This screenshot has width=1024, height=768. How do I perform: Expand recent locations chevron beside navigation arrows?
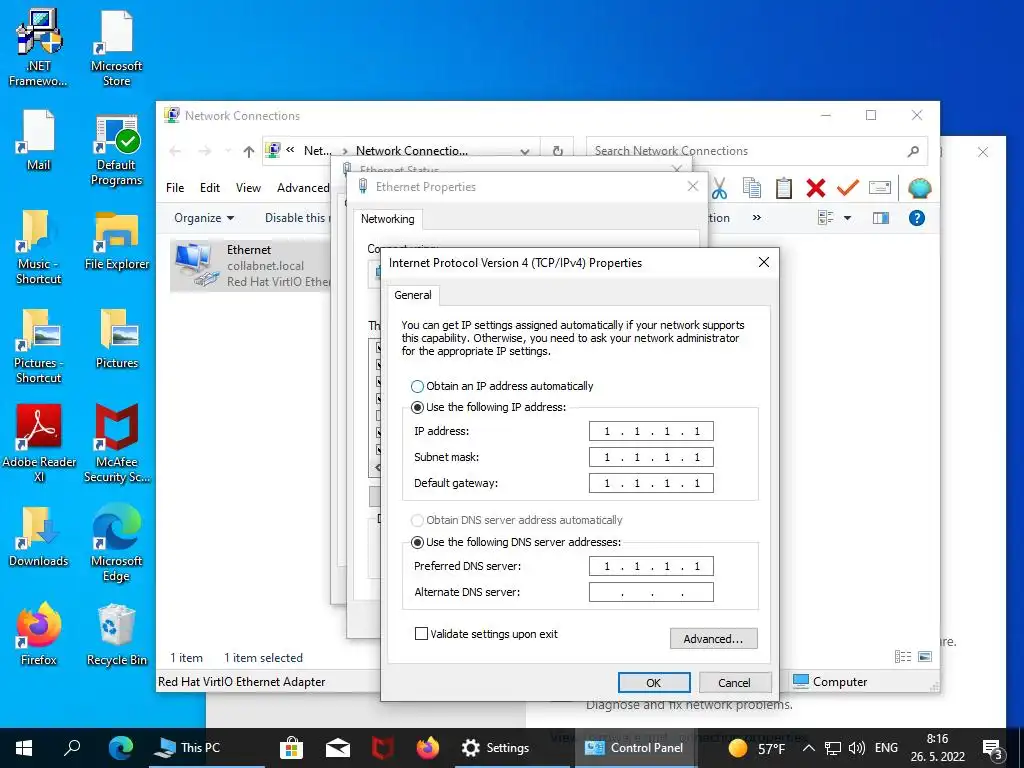click(x=228, y=152)
